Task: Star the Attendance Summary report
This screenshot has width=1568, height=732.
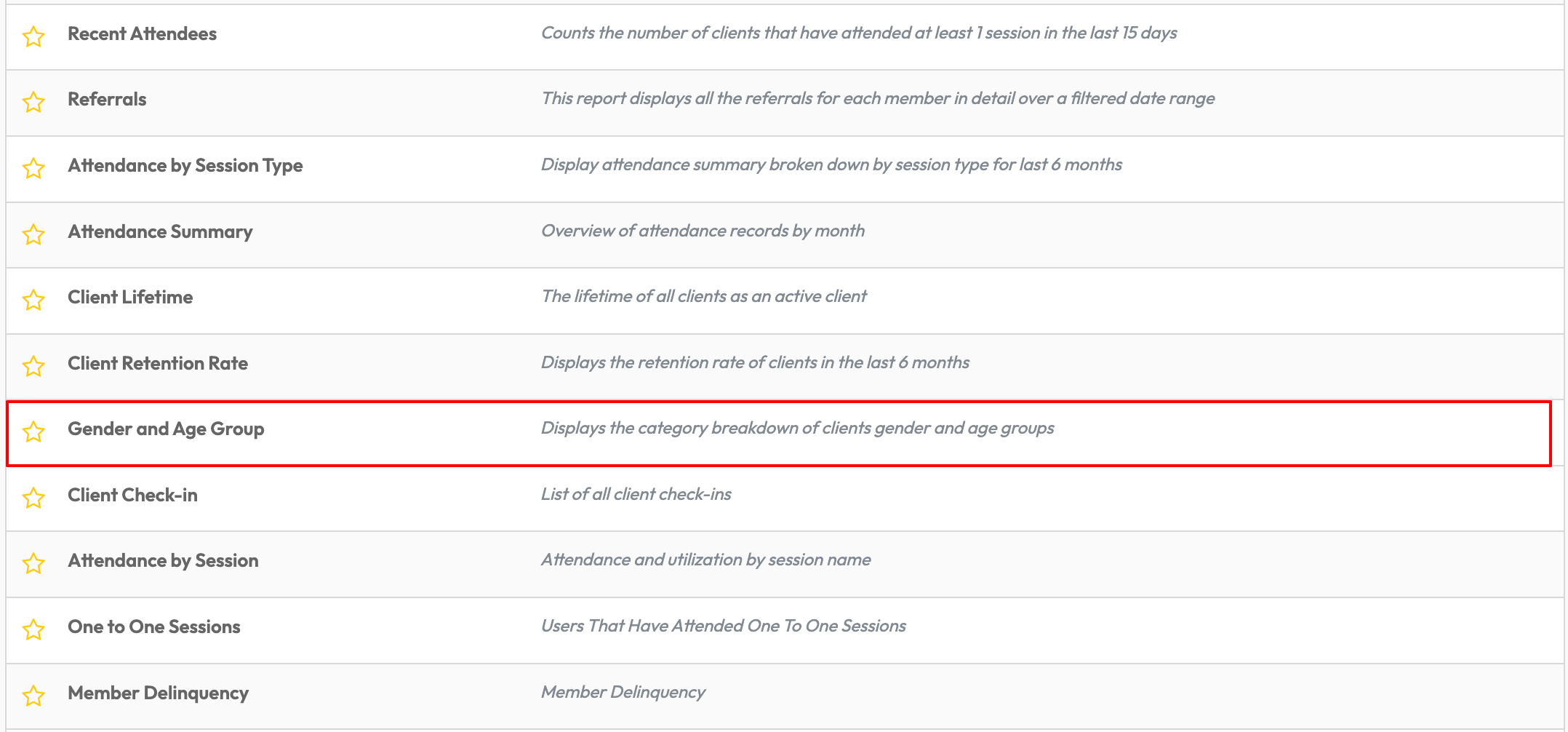Action: tap(33, 234)
